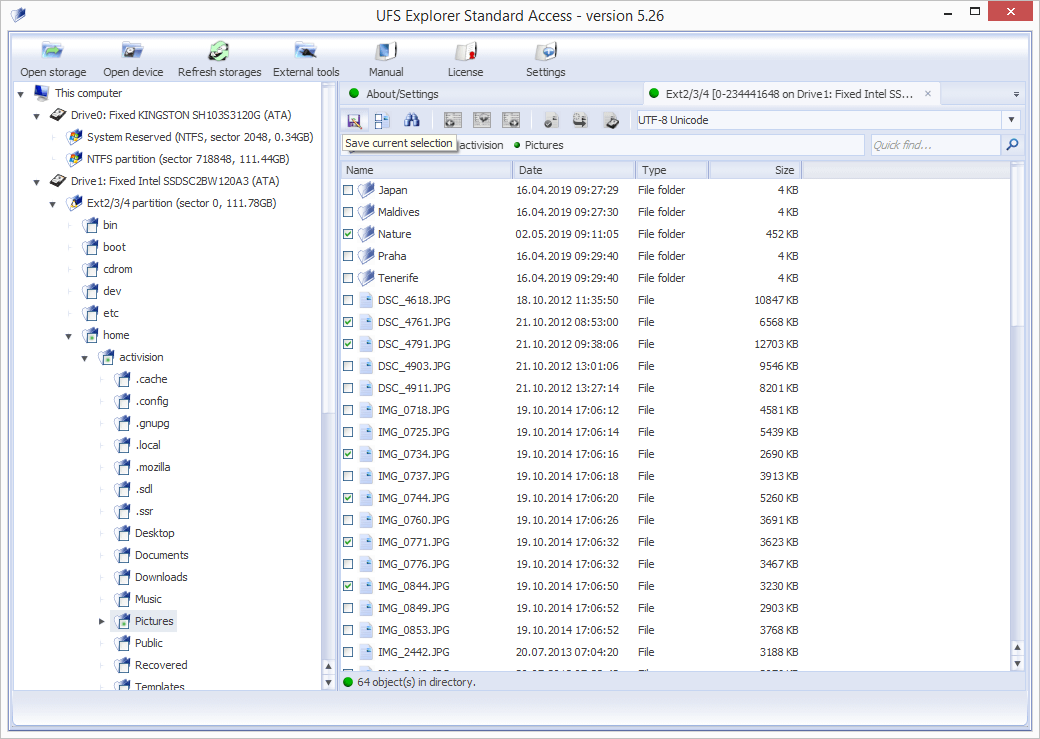Screen dimensions: 1040x739
Task: Expand the Pictures folder tree node
Action: [101, 622]
